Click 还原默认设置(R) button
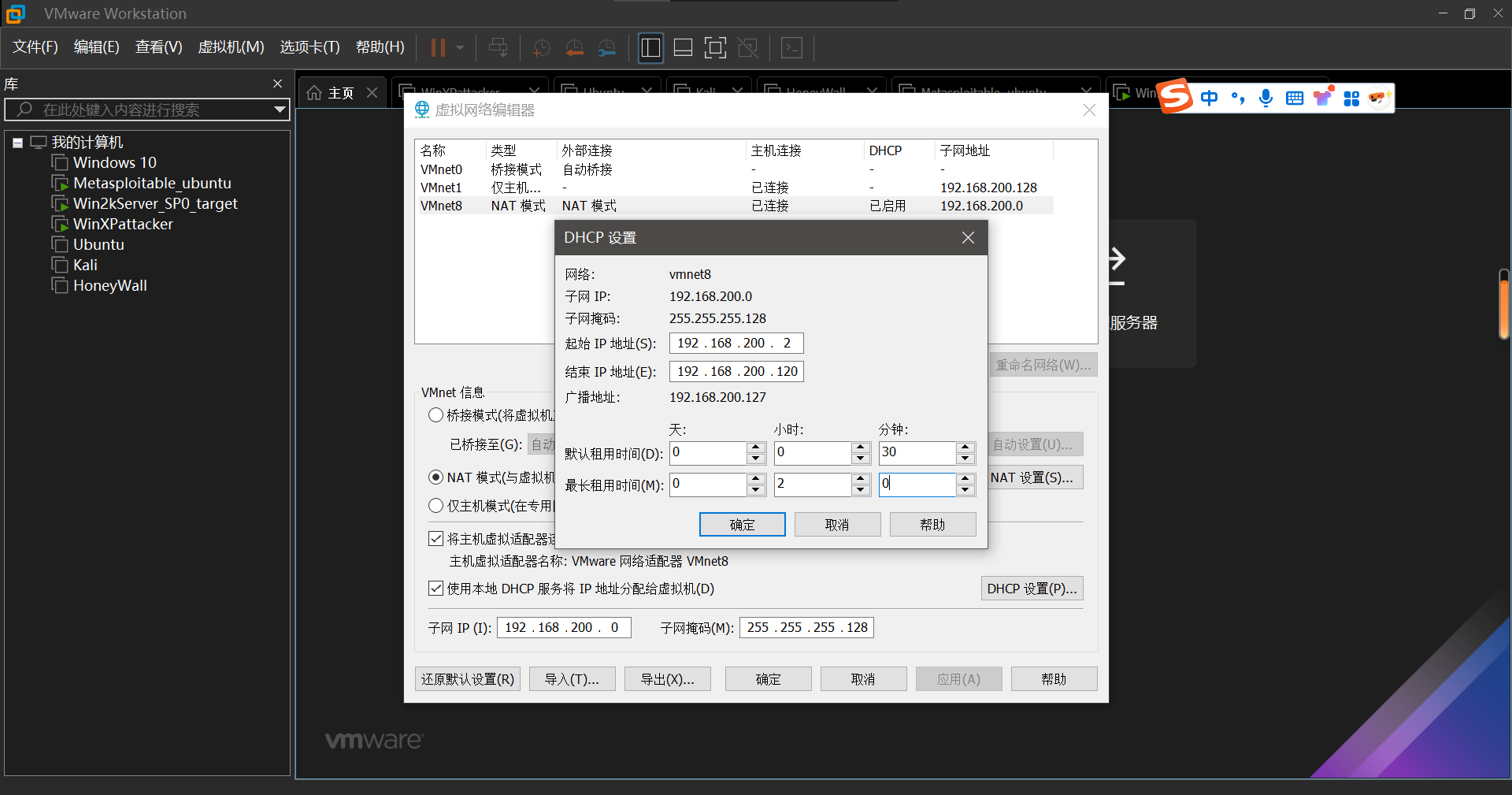This screenshot has height=795, width=1512. pos(467,678)
